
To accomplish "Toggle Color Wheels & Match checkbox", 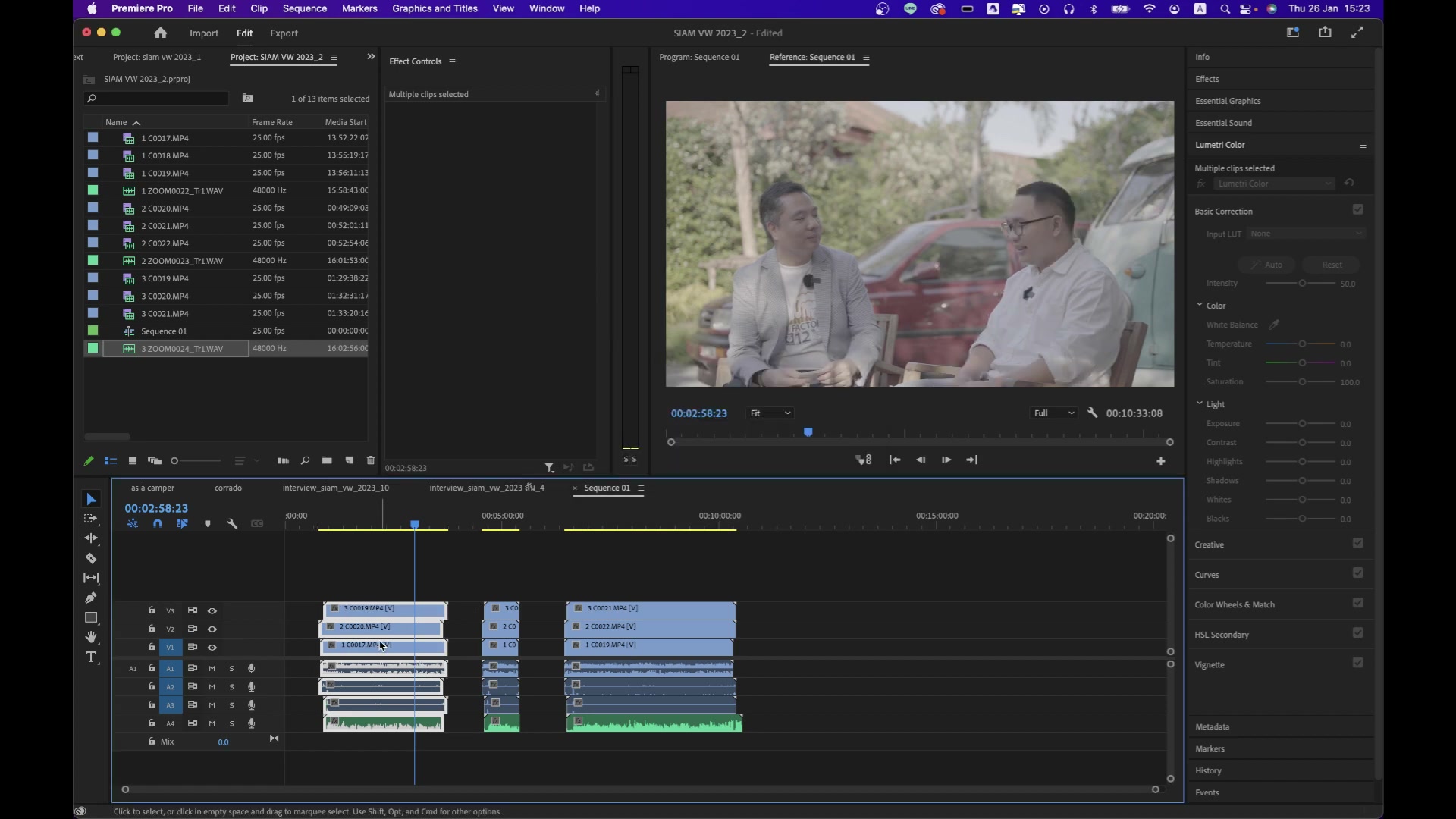I will (1358, 603).
